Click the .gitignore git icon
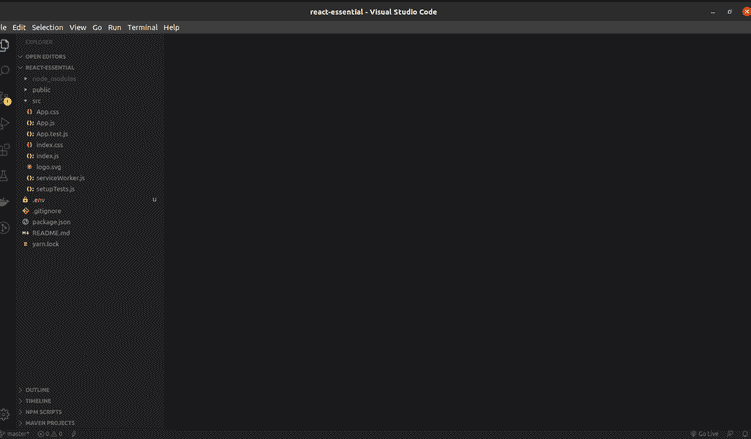The height and width of the screenshot is (439, 751). coord(26,211)
